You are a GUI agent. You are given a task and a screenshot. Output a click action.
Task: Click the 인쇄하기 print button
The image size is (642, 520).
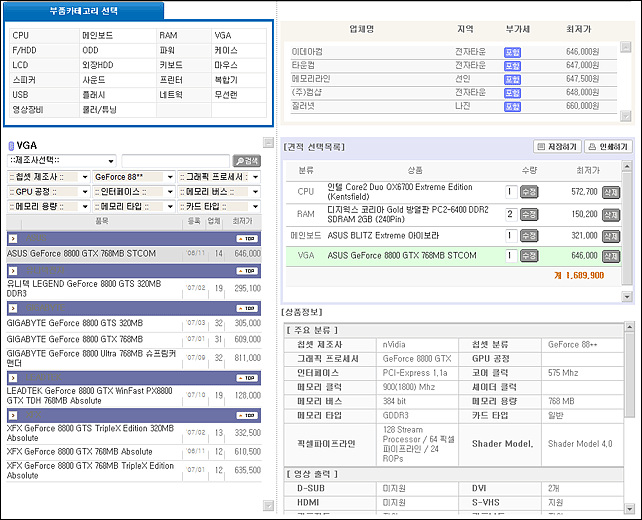point(608,147)
